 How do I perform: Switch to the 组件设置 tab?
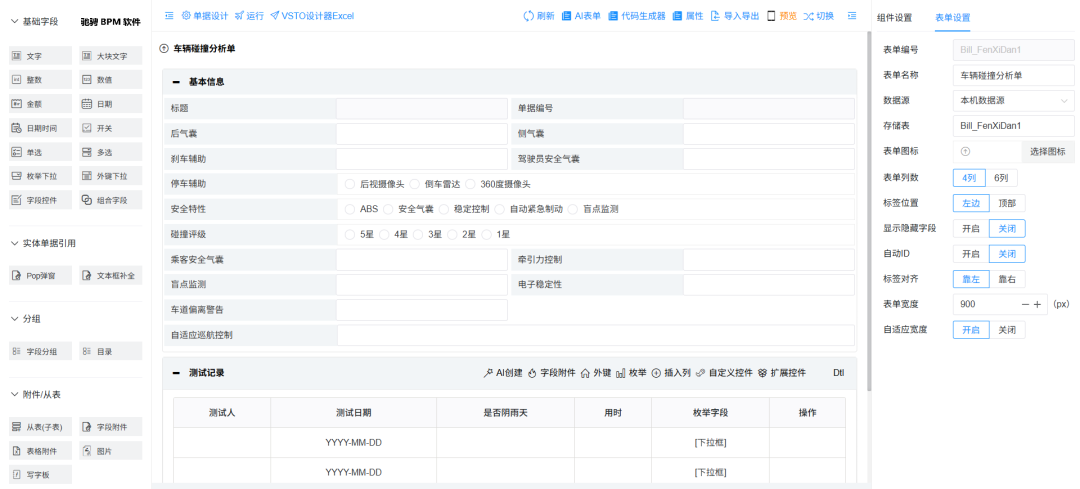tap(895, 18)
